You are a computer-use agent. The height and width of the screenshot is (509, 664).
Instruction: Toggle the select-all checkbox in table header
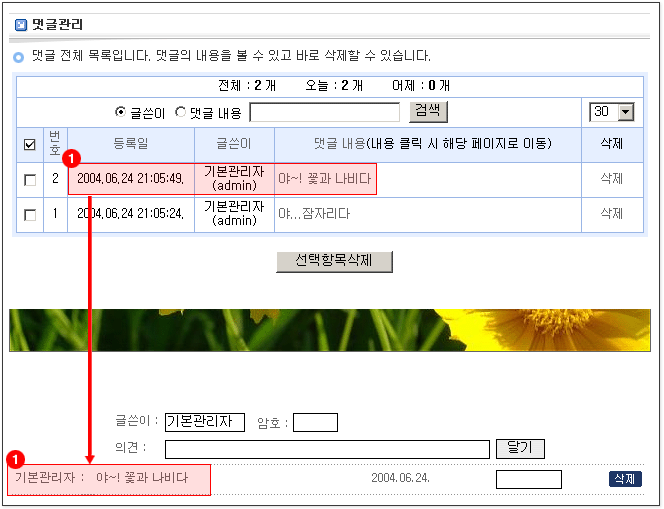[x=30, y=145]
